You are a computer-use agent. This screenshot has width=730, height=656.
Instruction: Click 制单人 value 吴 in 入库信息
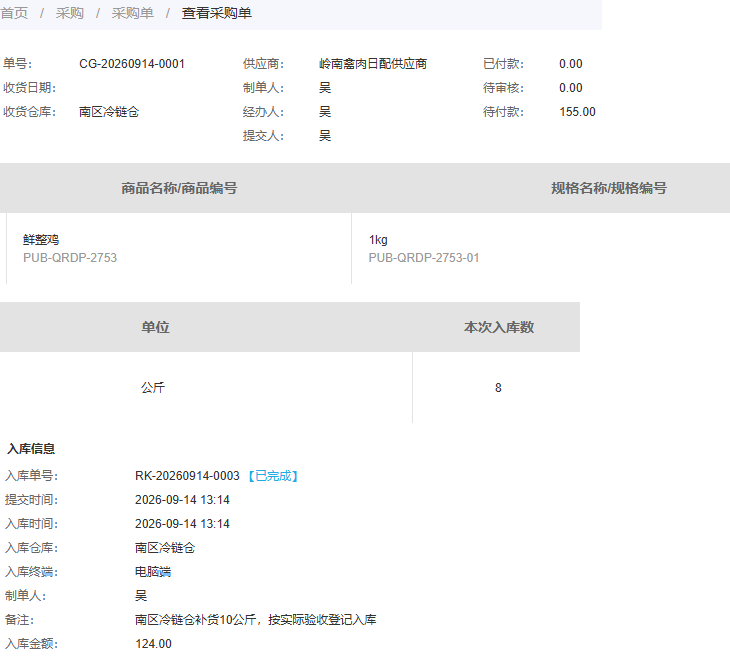[141, 596]
